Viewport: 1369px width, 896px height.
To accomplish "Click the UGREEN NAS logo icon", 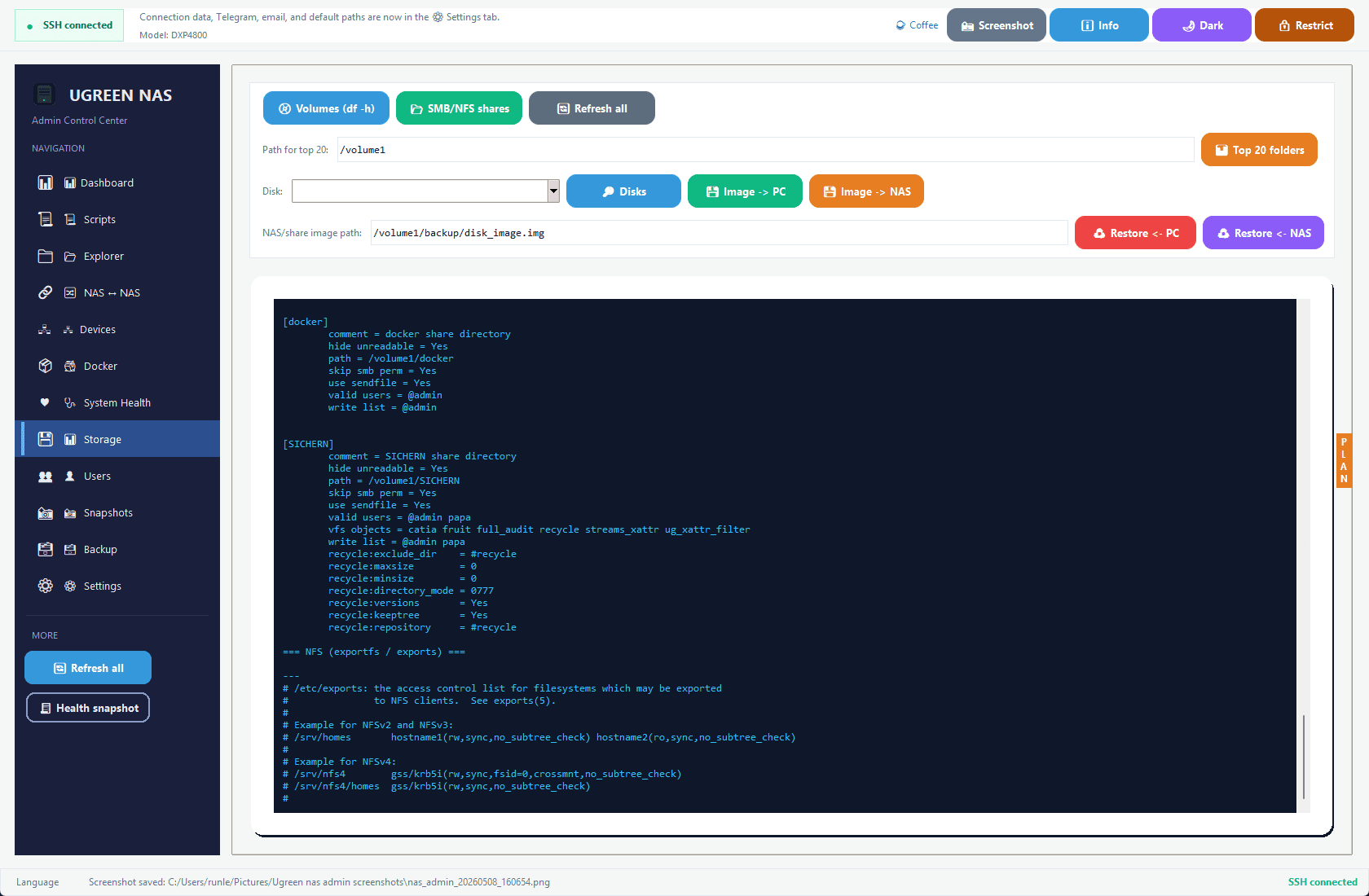I will 45,94.
